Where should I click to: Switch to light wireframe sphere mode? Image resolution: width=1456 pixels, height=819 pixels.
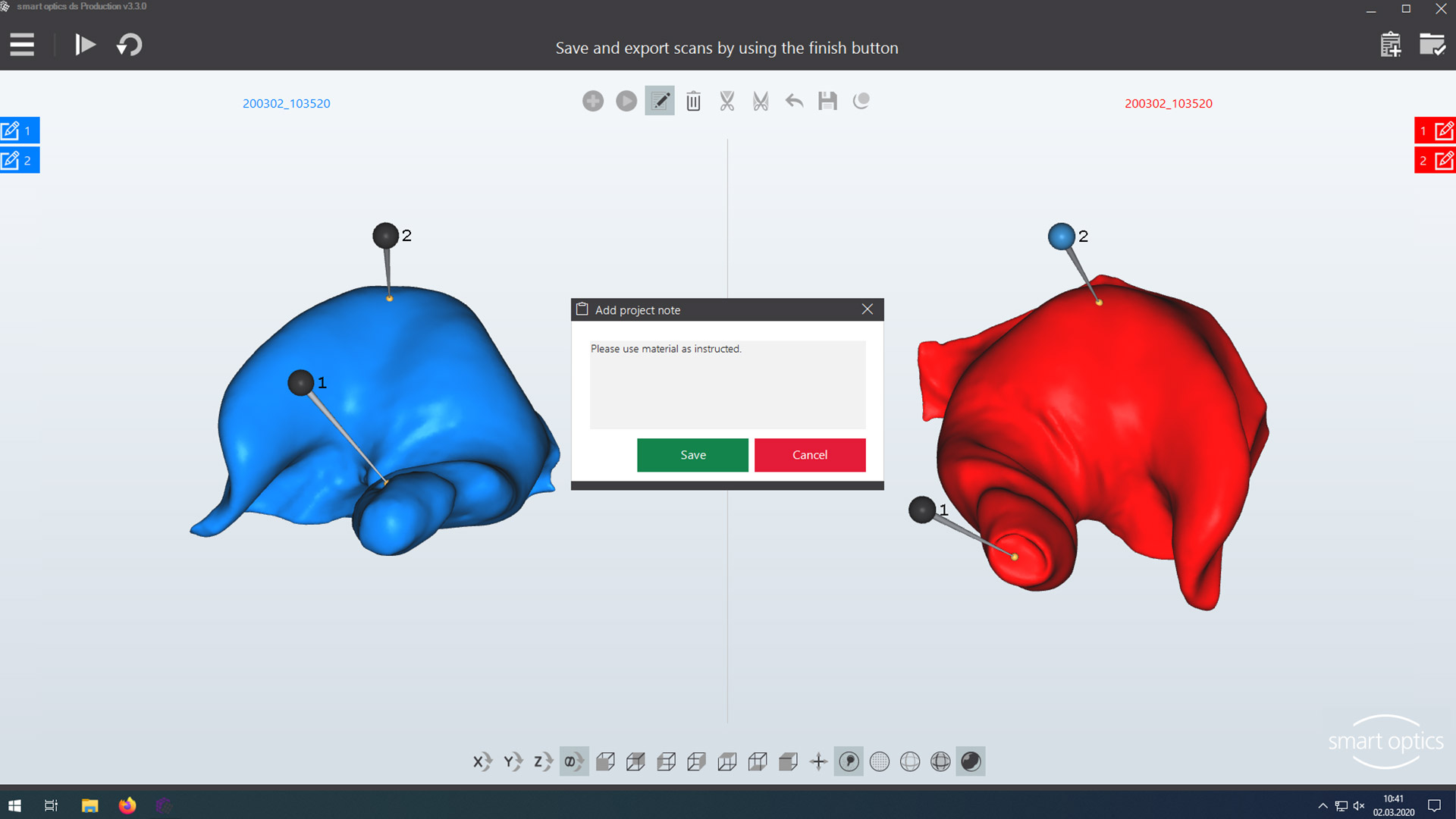[x=910, y=761]
